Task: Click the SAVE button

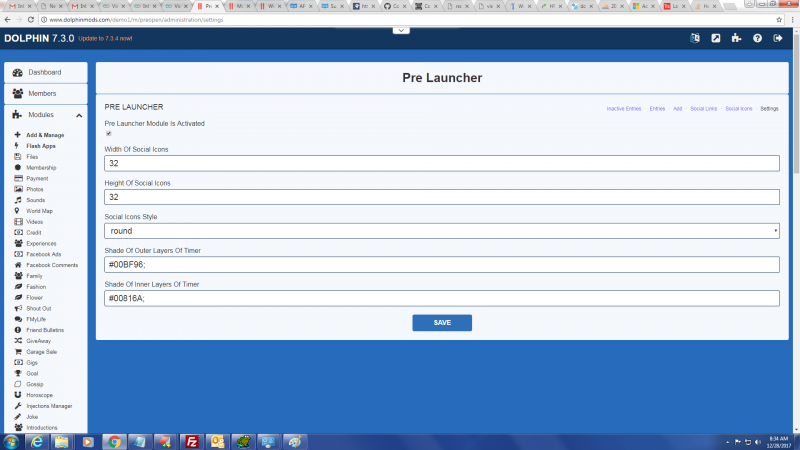Action: [442, 322]
